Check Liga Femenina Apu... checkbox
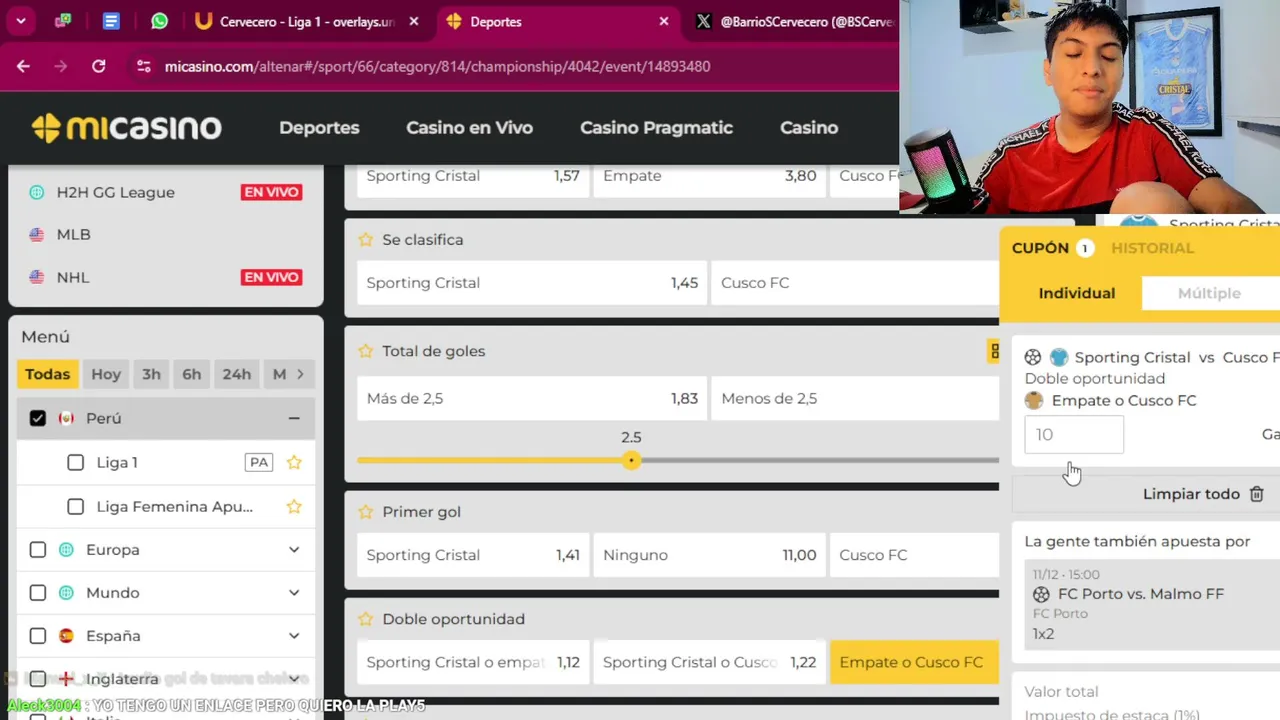The width and height of the screenshot is (1280, 720). coord(75,507)
